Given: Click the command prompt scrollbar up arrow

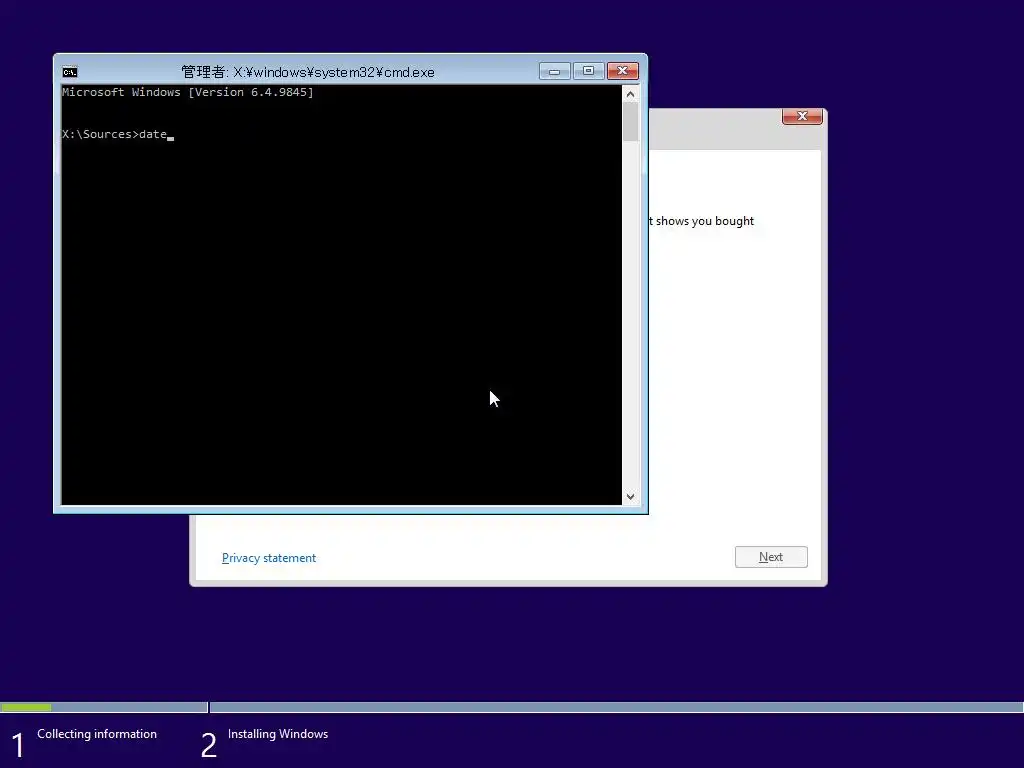Looking at the screenshot, I should pos(630,94).
